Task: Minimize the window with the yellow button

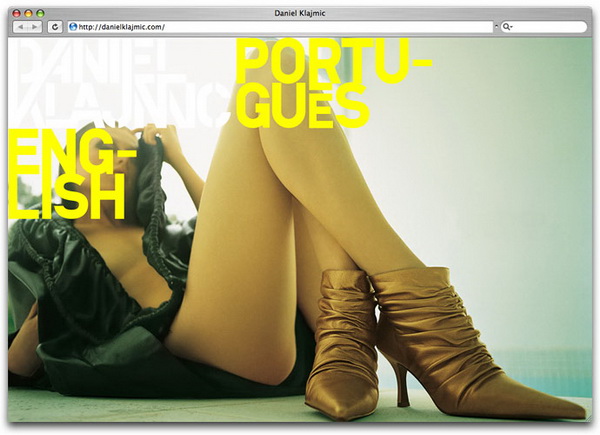Action: (28, 13)
